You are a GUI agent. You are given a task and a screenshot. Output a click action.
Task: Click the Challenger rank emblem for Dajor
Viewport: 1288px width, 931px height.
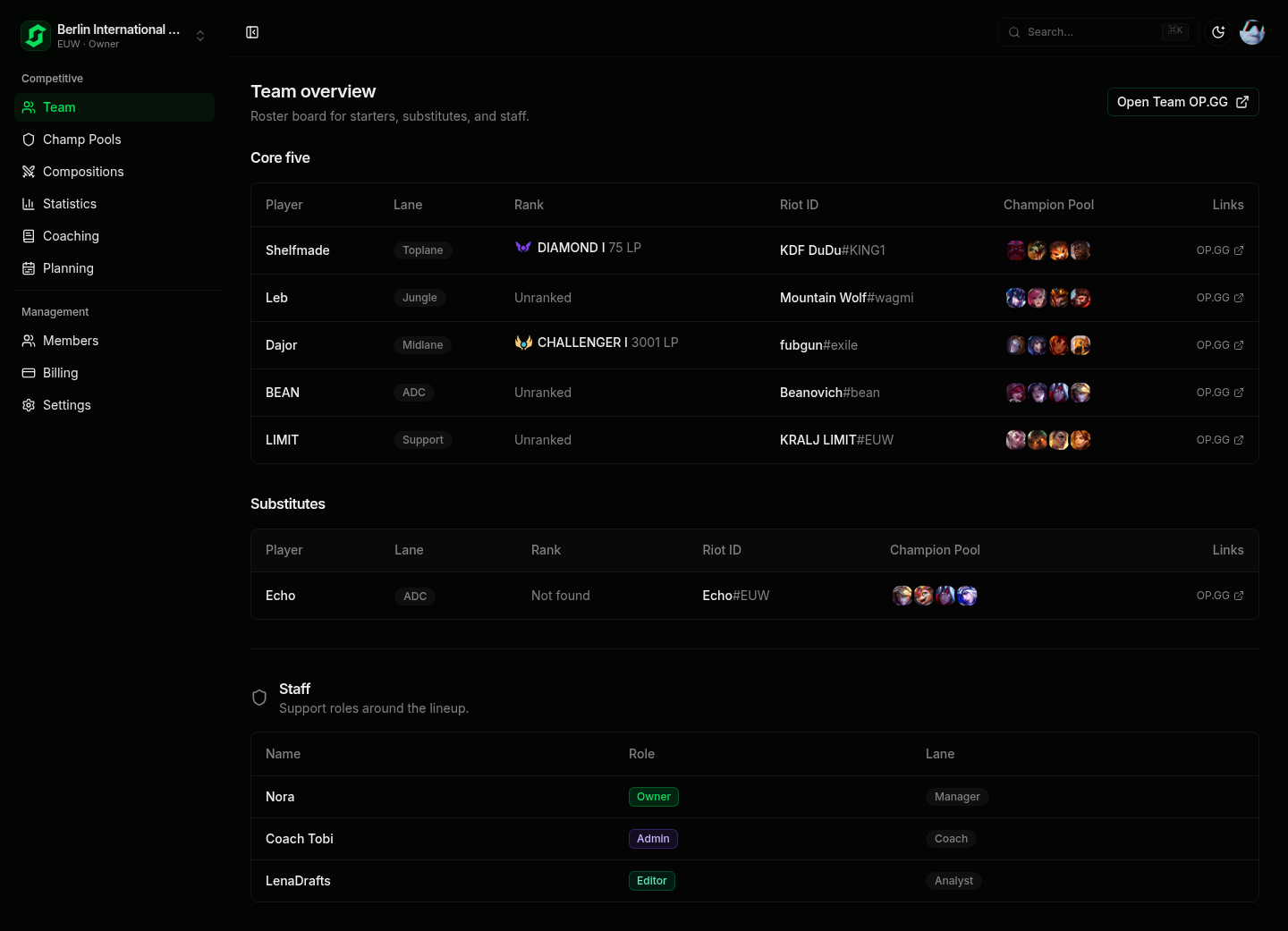tap(523, 343)
